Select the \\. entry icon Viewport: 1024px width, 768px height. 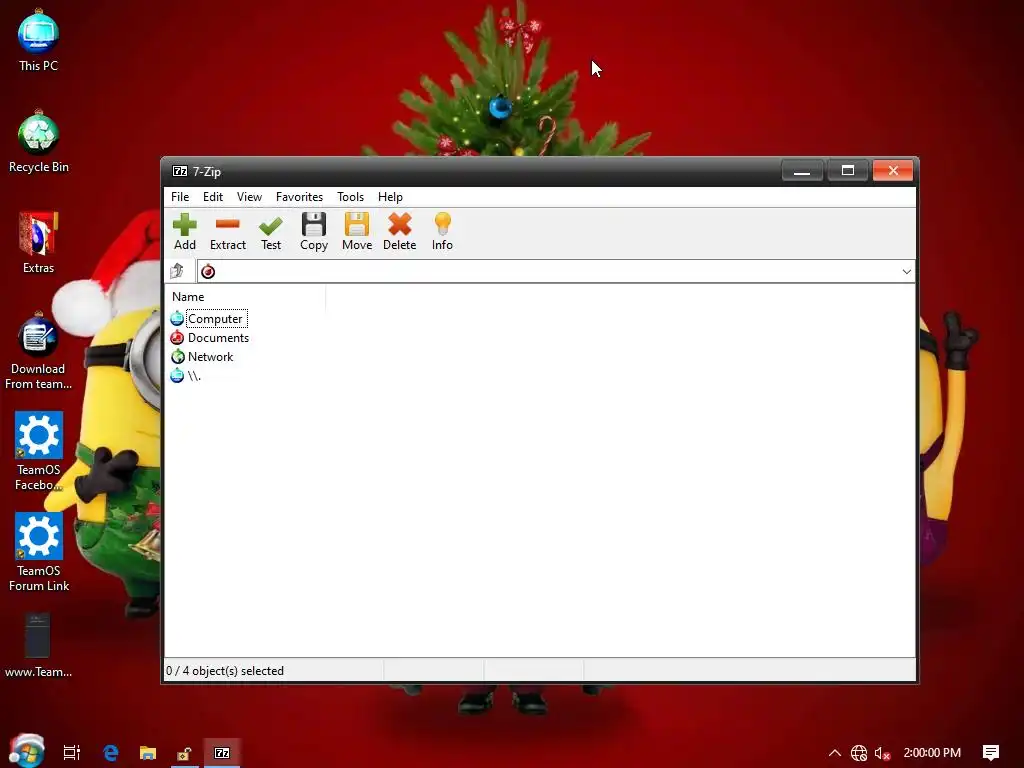point(177,376)
